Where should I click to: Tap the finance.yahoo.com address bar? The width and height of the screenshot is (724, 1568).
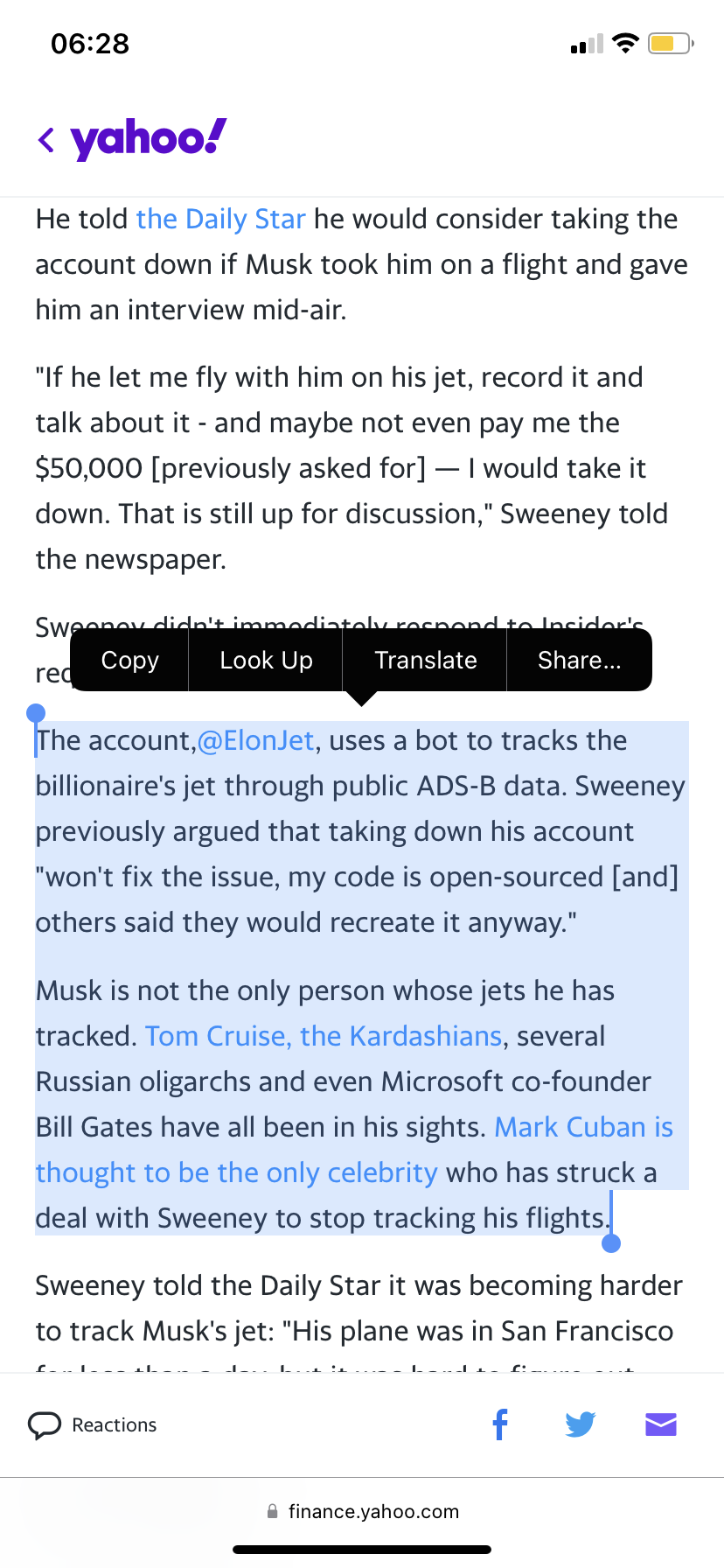click(x=372, y=1511)
